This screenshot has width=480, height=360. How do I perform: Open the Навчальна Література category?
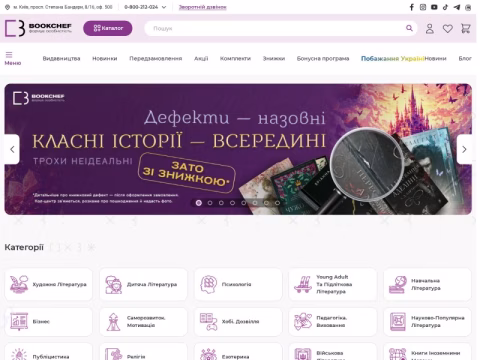(x=428, y=284)
